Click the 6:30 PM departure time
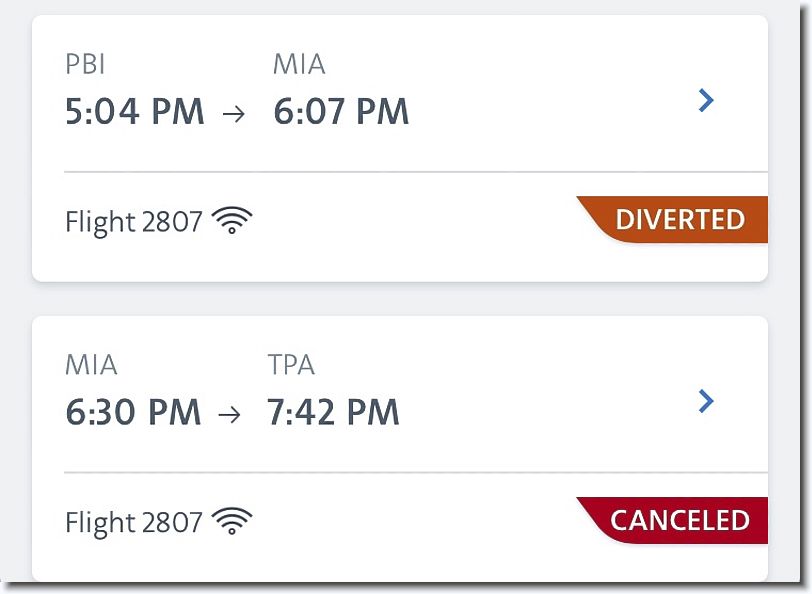812x594 pixels. [x=133, y=412]
